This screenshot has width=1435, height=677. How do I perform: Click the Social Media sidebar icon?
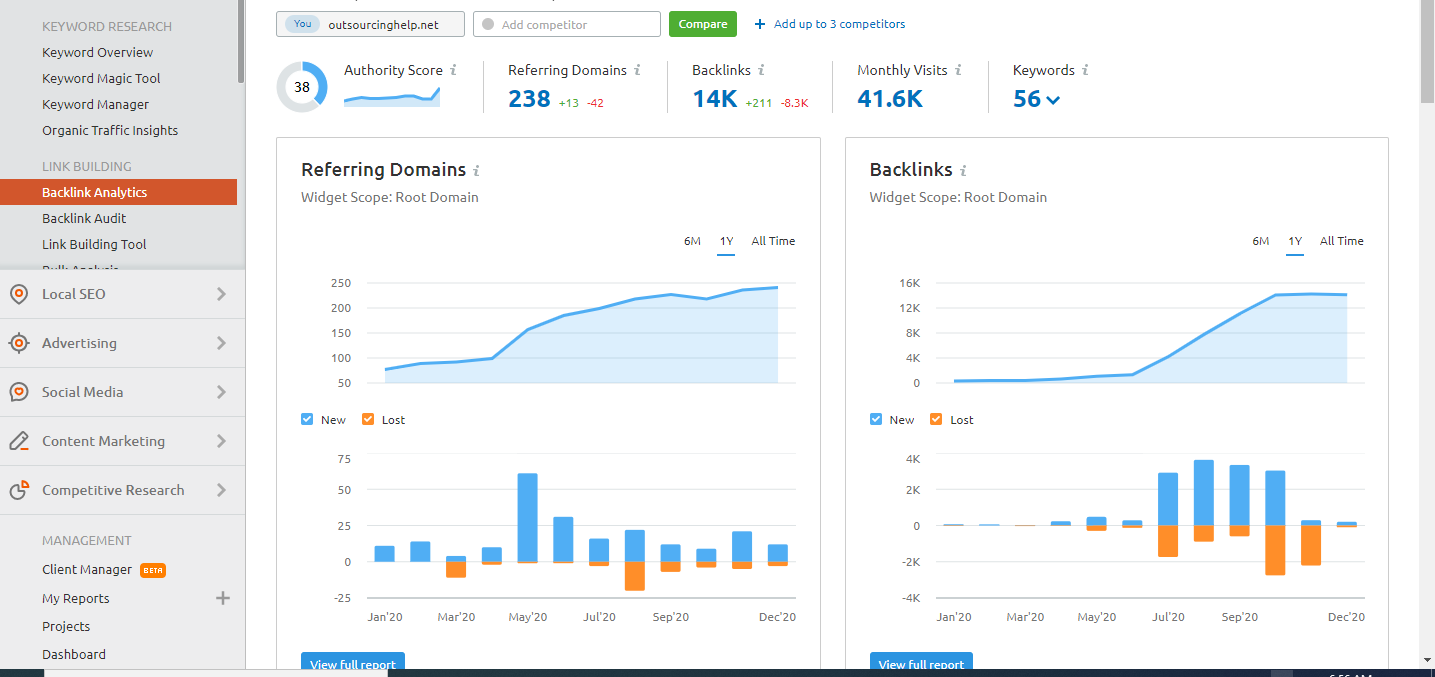pyautogui.click(x=18, y=392)
